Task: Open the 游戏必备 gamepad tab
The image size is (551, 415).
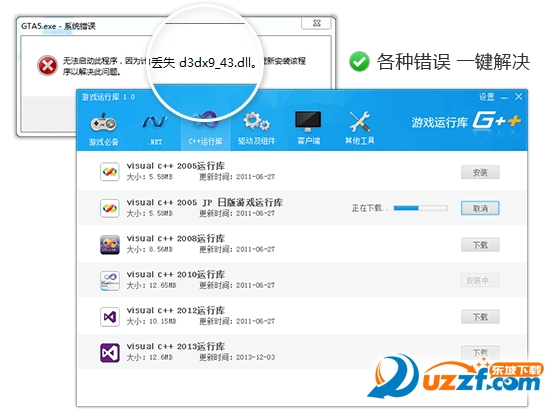Action: click(103, 129)
